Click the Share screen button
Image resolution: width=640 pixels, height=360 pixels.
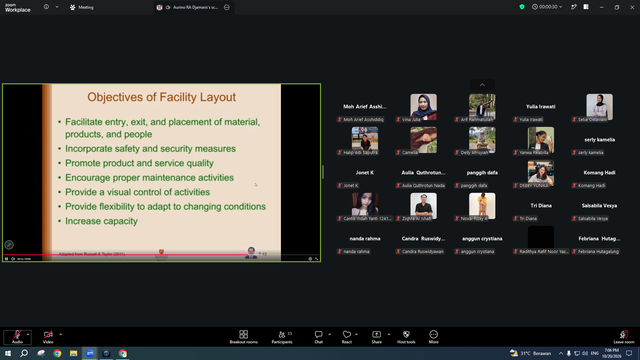(x=376, y=337)
